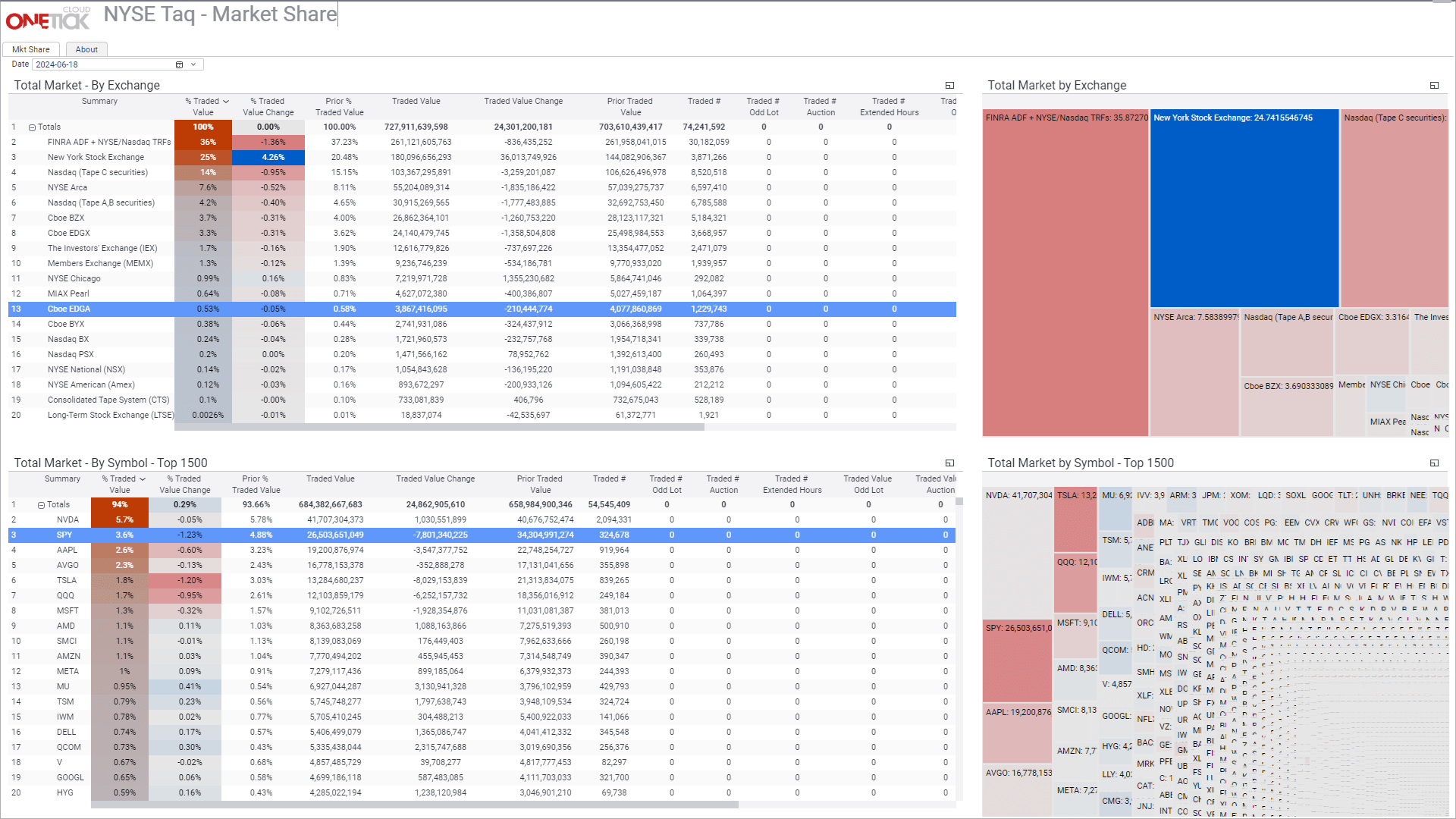Sort symbol table by Traded Value column header

pyautogui.click(x=330, y=479)
